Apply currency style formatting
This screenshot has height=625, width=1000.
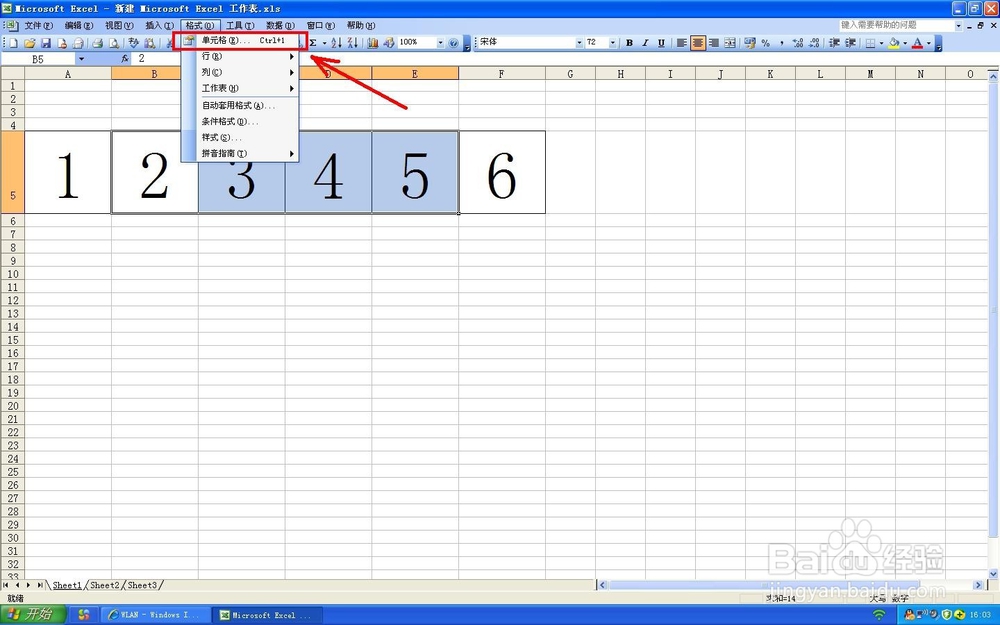click(749, 43)
